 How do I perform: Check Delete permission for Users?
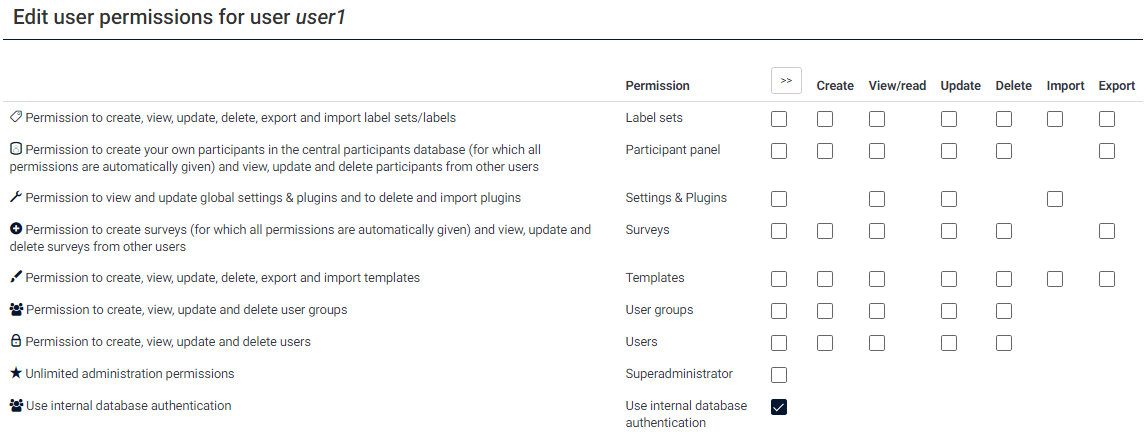pyautogui.click(x=1004, y=343)
